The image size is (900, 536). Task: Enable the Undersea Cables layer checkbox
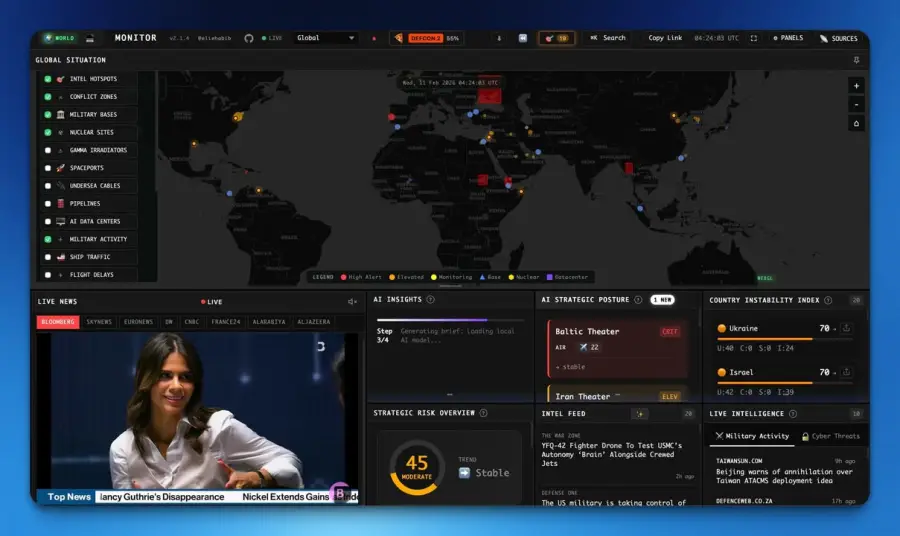pyautogui.click(x=48, y=186)
